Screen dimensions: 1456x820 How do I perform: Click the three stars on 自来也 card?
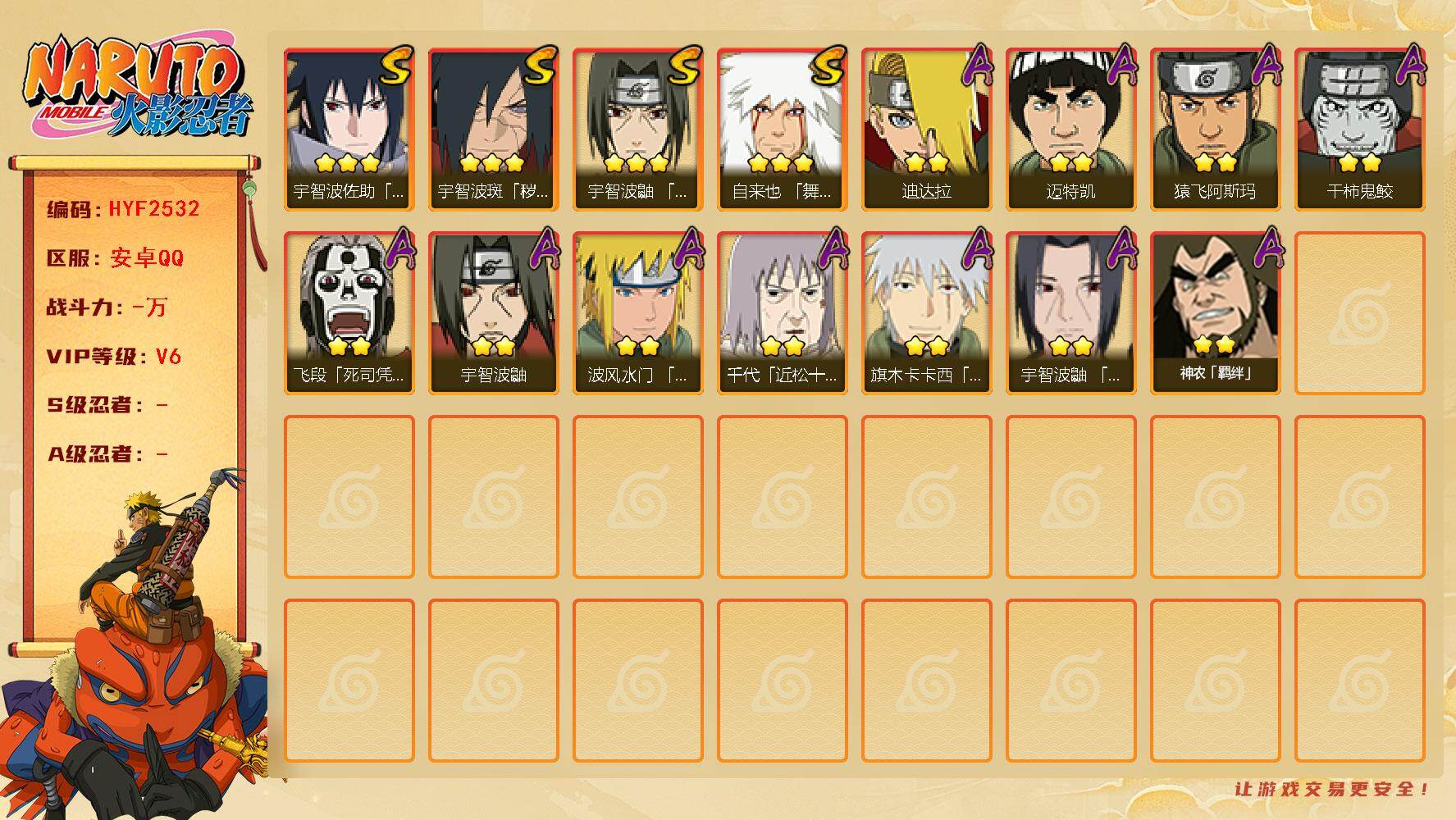click(x=781, y=162)
